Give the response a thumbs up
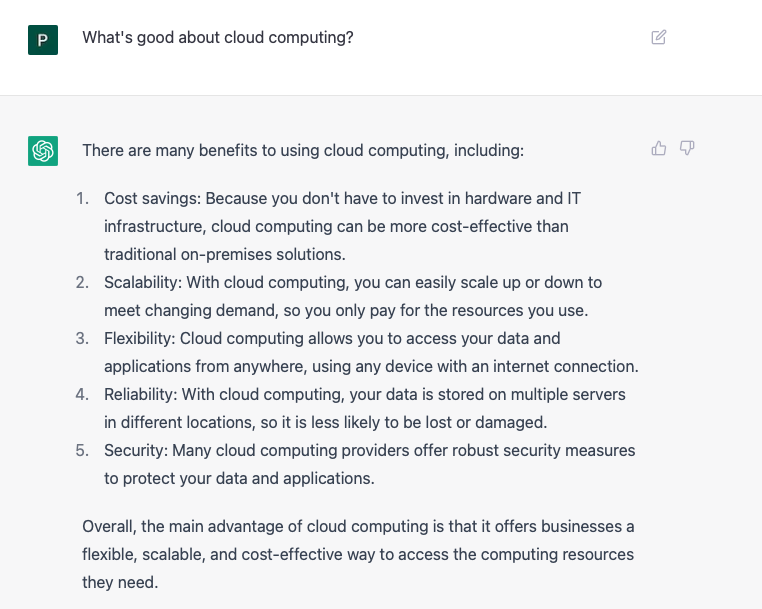This screenshot has height=609, width=762. point(658,148)
